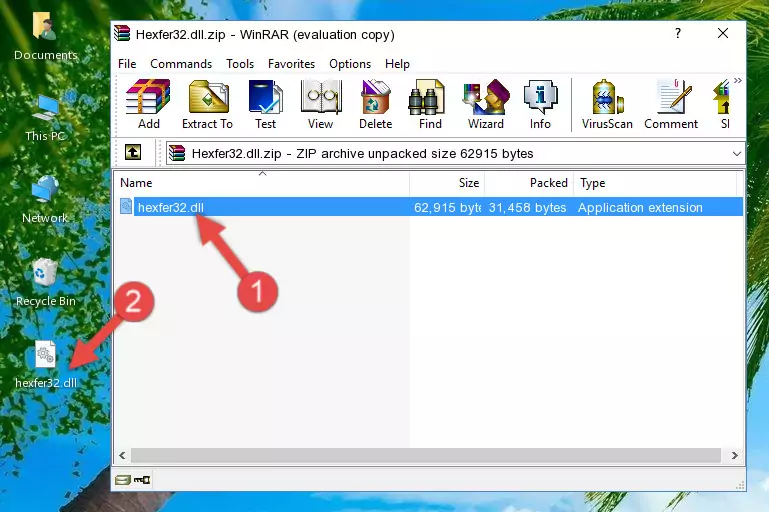Click the password key icon in status bar

[142, 480]
